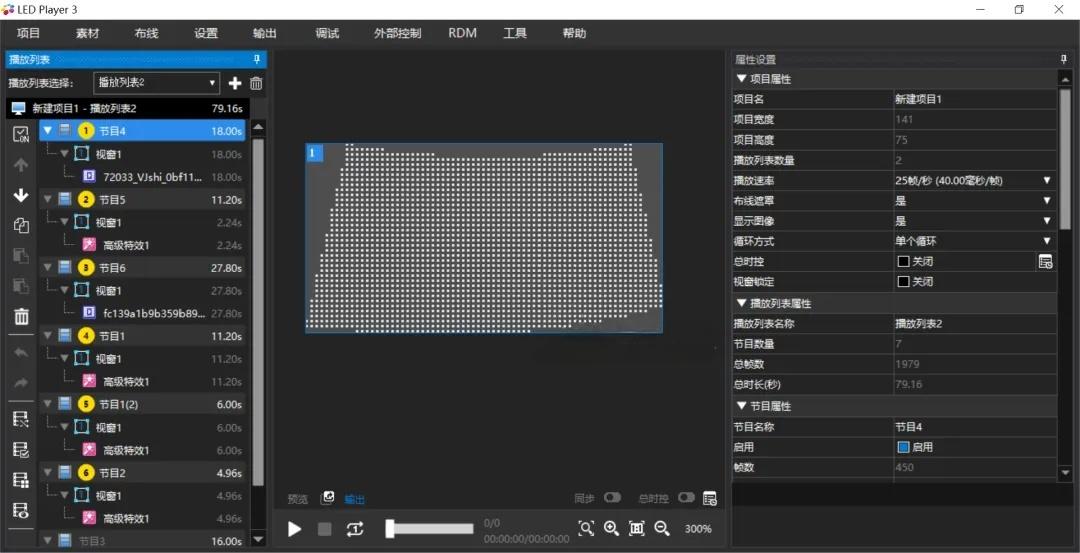The width and height of the screenshot is (1080, 553).
Task: Toggle the loop playback icon
Action: 355,529
